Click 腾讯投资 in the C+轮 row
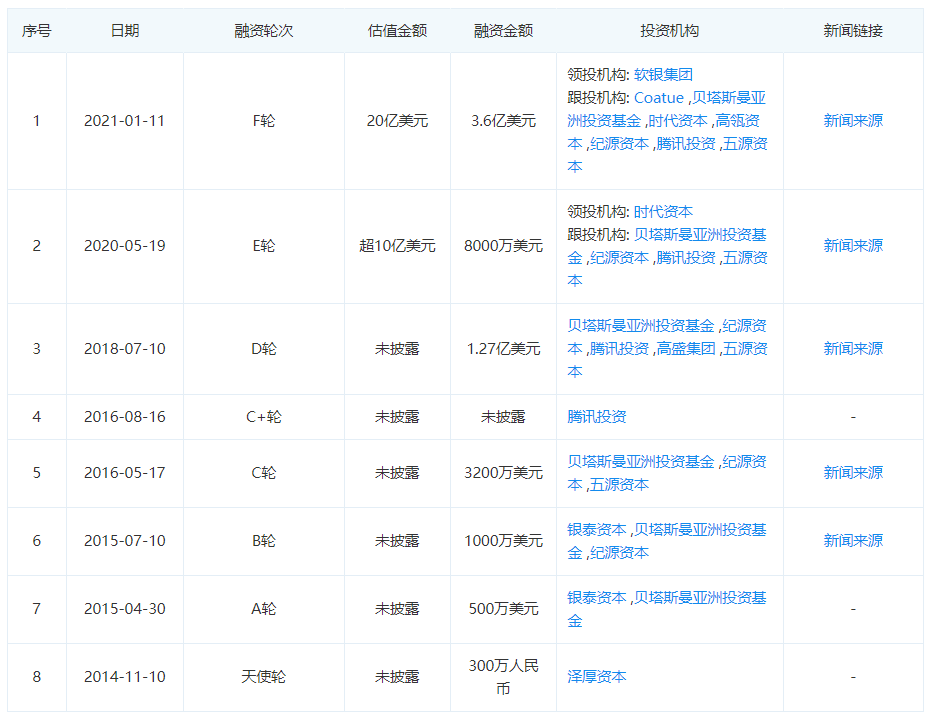Viewport: 932px width, 721px height. 596,417
